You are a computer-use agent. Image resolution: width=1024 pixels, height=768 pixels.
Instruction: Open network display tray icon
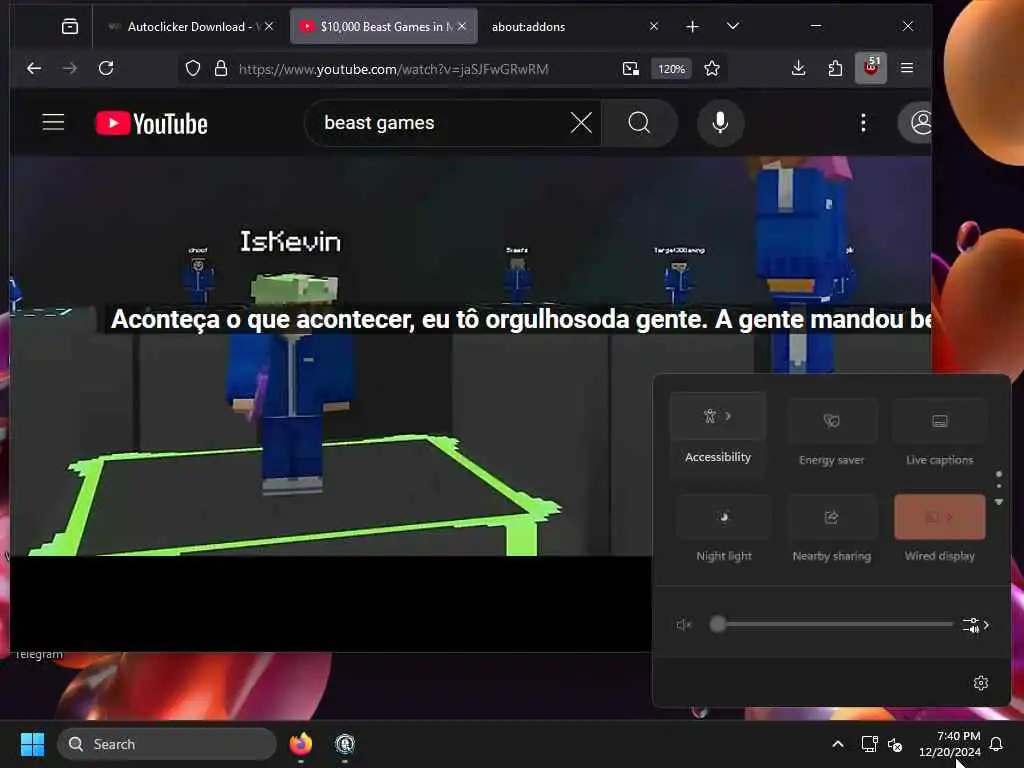coord(869,744)
